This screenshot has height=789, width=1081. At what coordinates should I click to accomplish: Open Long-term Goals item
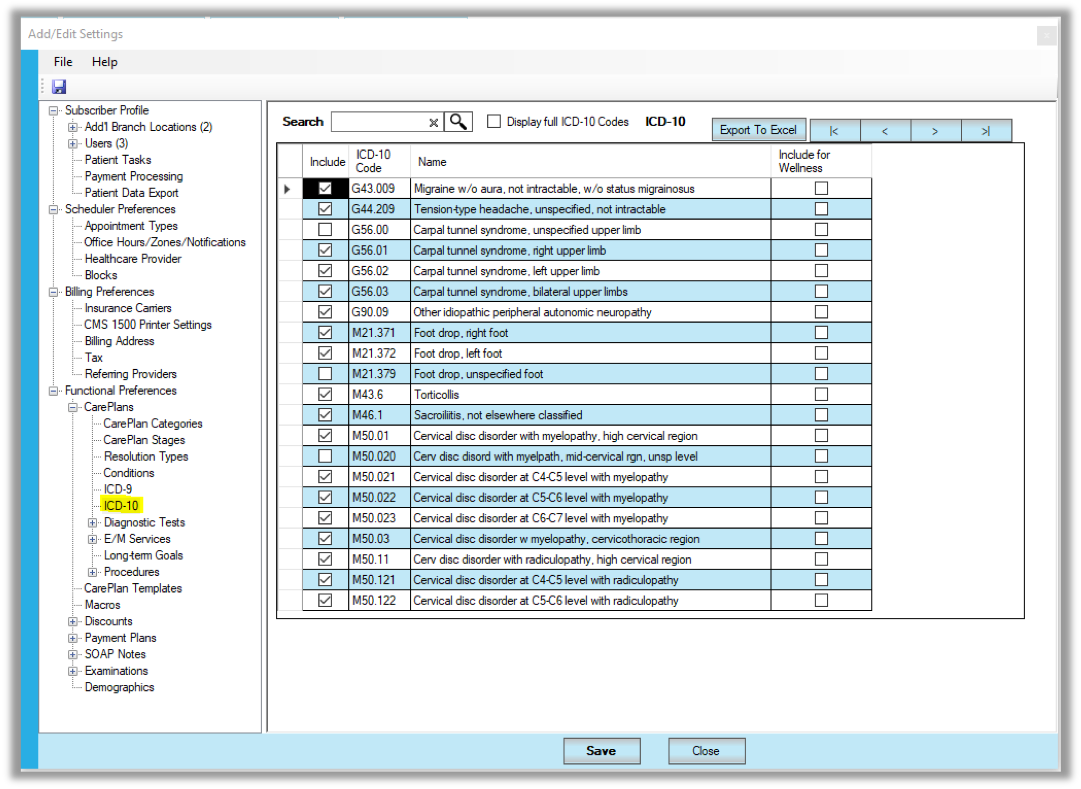tap(143, 556)
